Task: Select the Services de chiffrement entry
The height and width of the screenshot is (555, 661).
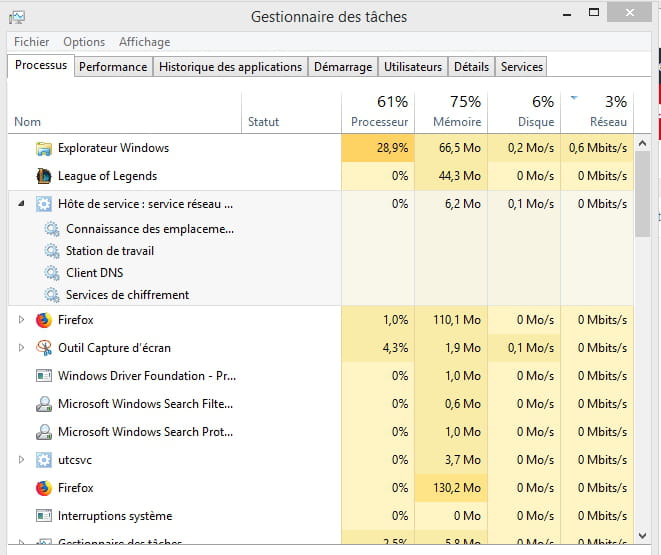Action: pyautogui.click(x=127, y=295)
